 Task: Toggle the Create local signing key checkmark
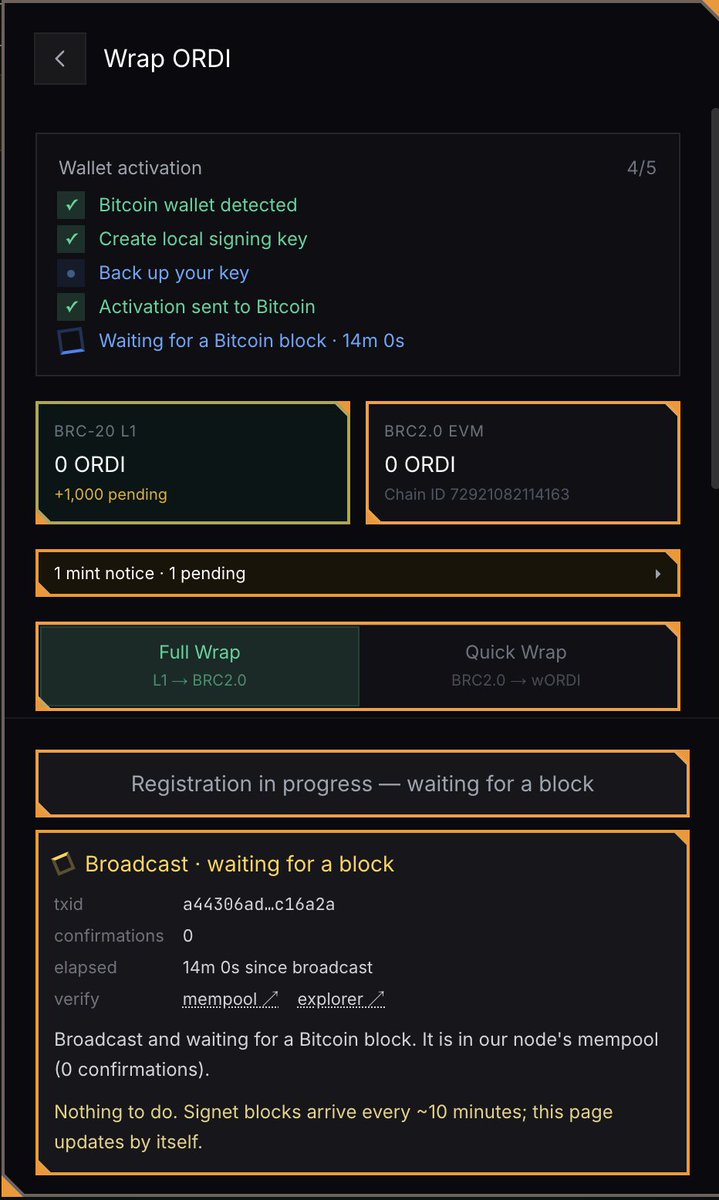click(x=71, y=239)
